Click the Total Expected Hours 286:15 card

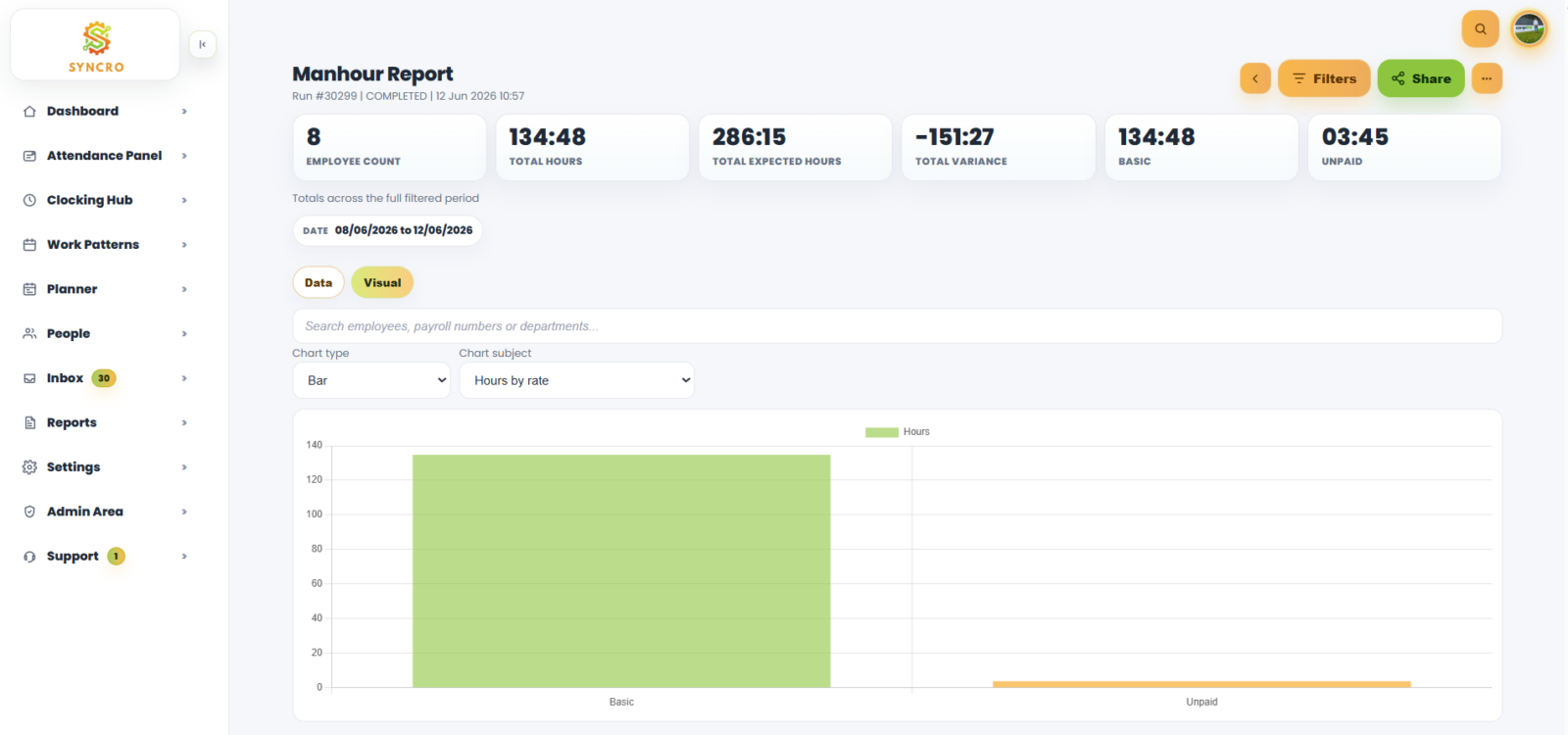795,147
